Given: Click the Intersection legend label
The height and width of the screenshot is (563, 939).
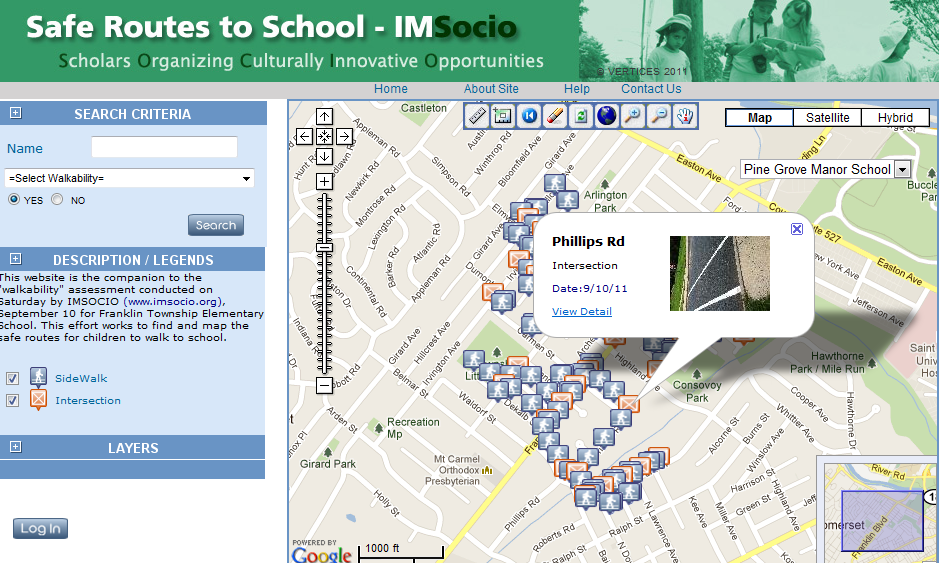Looking at the screenshot, I should click(88, 401).
